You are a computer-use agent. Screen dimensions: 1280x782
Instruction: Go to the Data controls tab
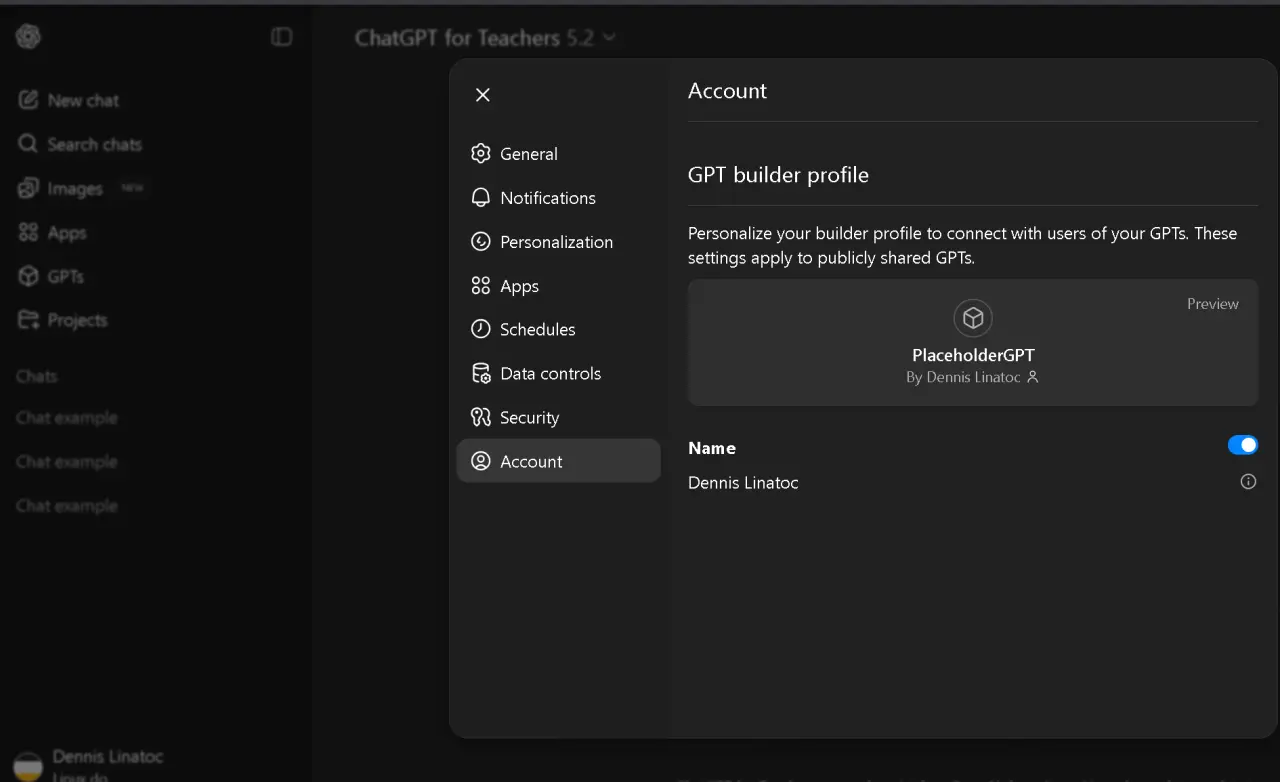558,373
